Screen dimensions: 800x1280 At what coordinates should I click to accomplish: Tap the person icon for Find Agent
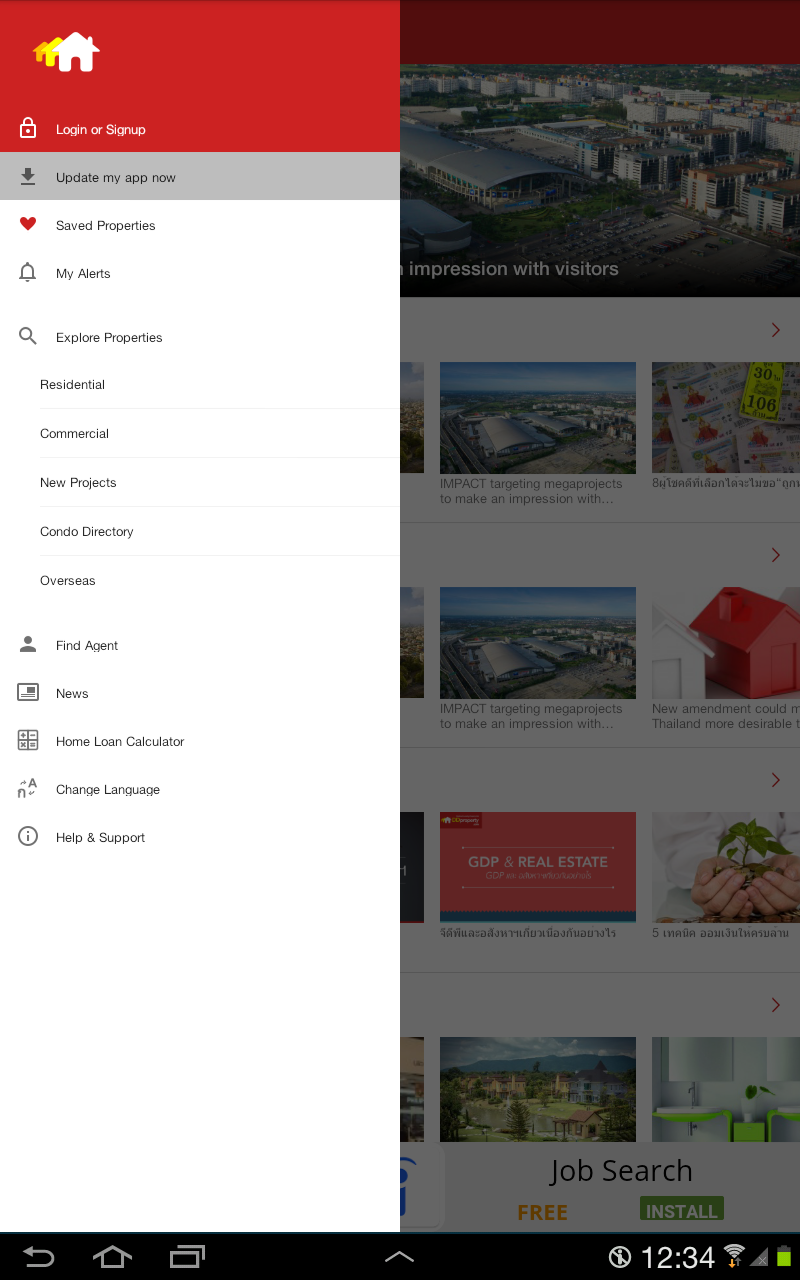click(28, 645)
